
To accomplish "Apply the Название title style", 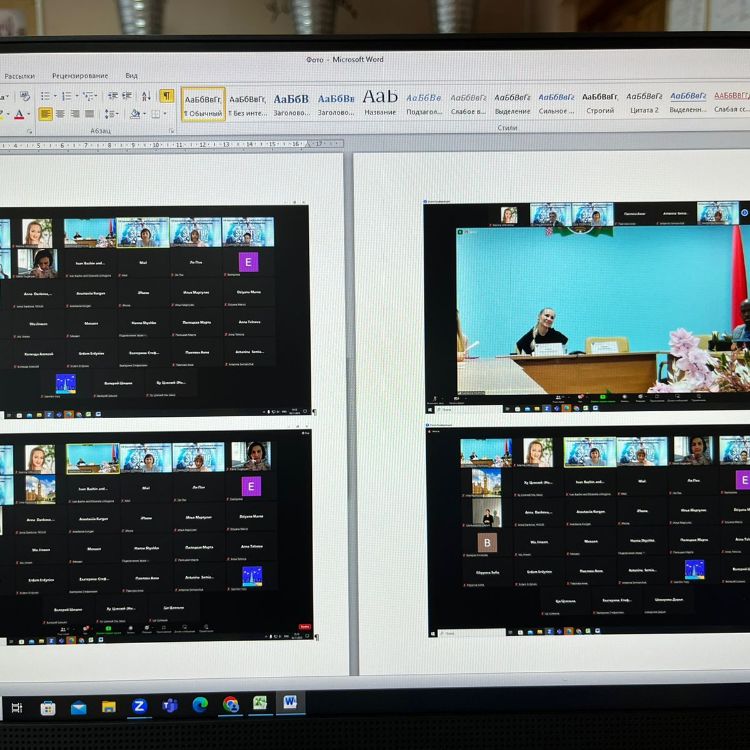I will (380, 103).
